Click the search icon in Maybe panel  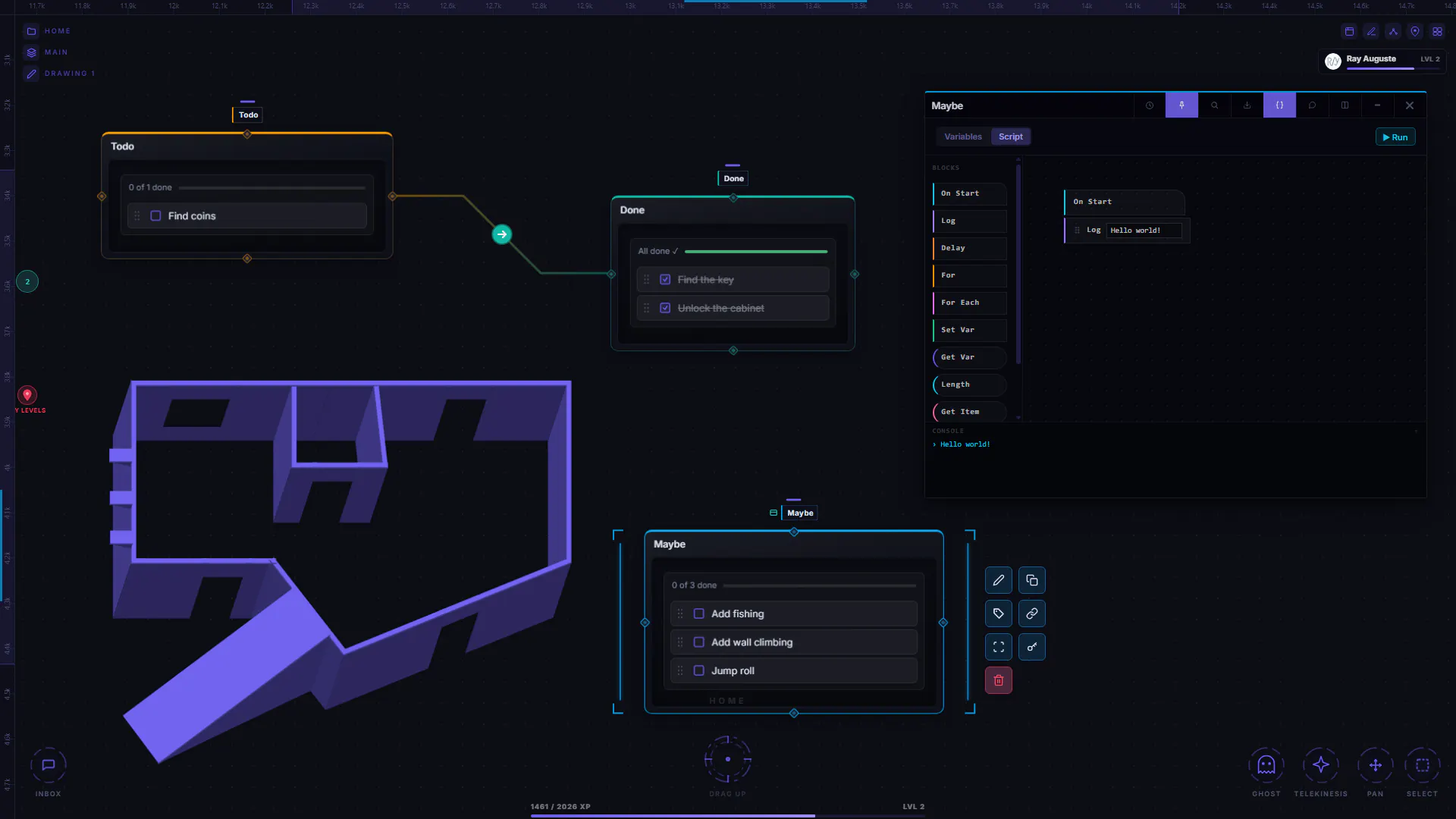pyautogui.click(x=1215, y=105)
